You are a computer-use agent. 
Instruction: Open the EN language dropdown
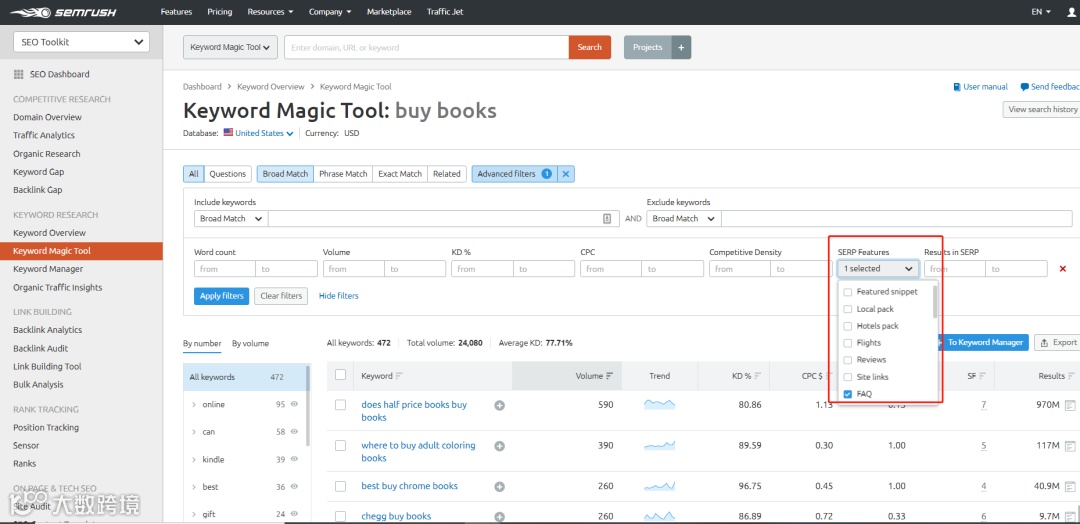tap(1041, 12)
